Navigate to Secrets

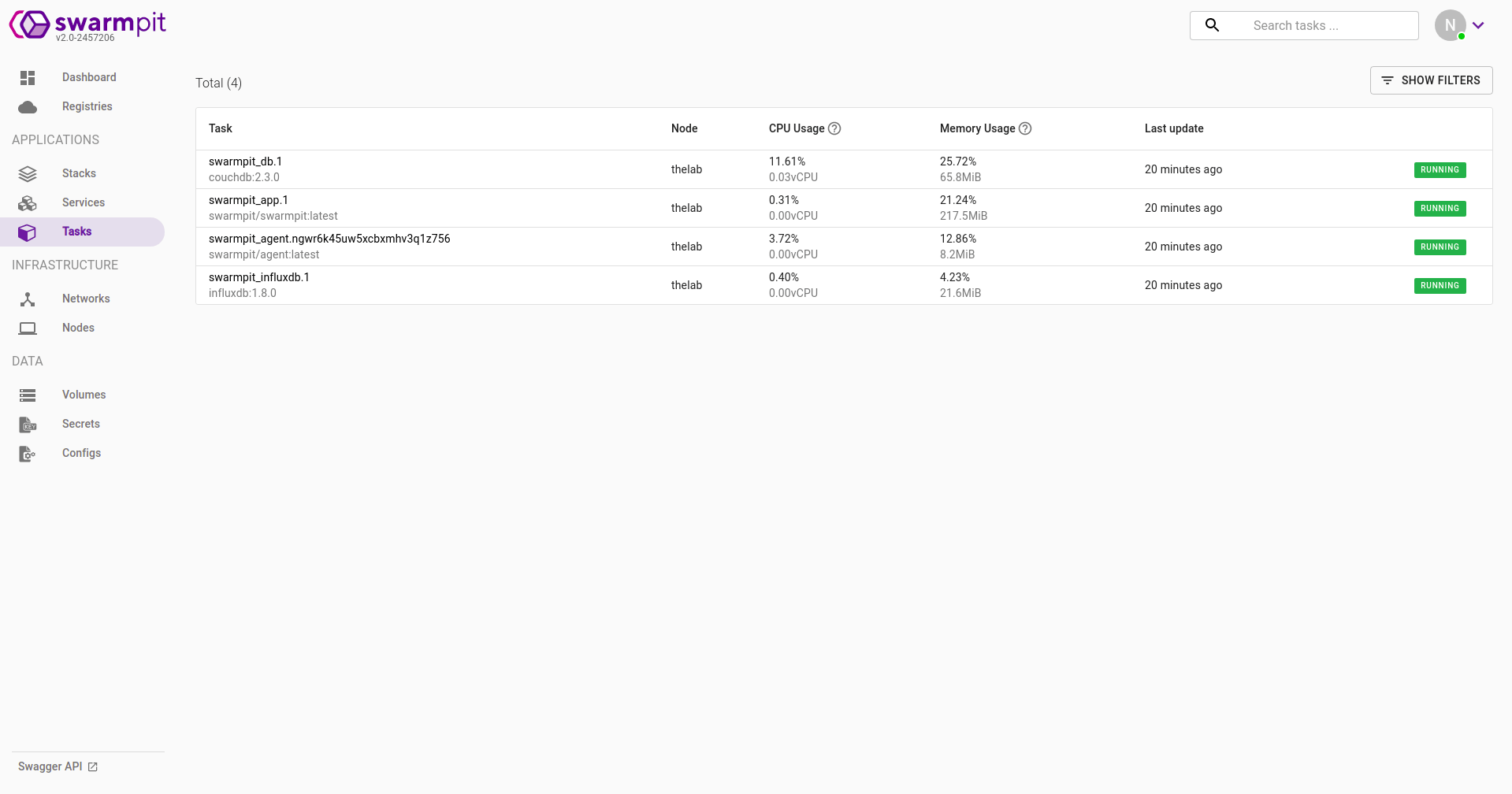(82, 424)
